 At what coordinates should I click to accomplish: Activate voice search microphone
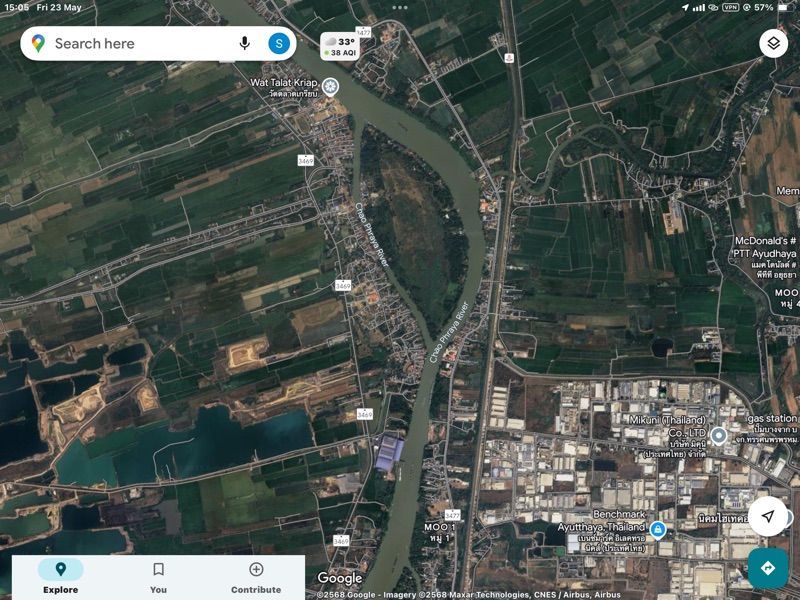244,43
